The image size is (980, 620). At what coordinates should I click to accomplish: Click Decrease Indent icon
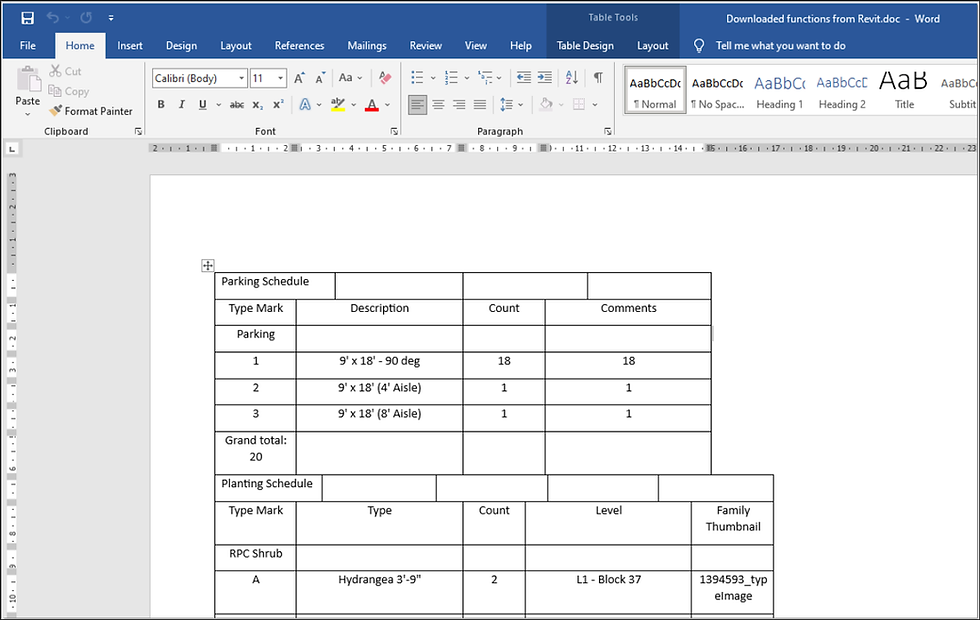(x=524, y=78)
